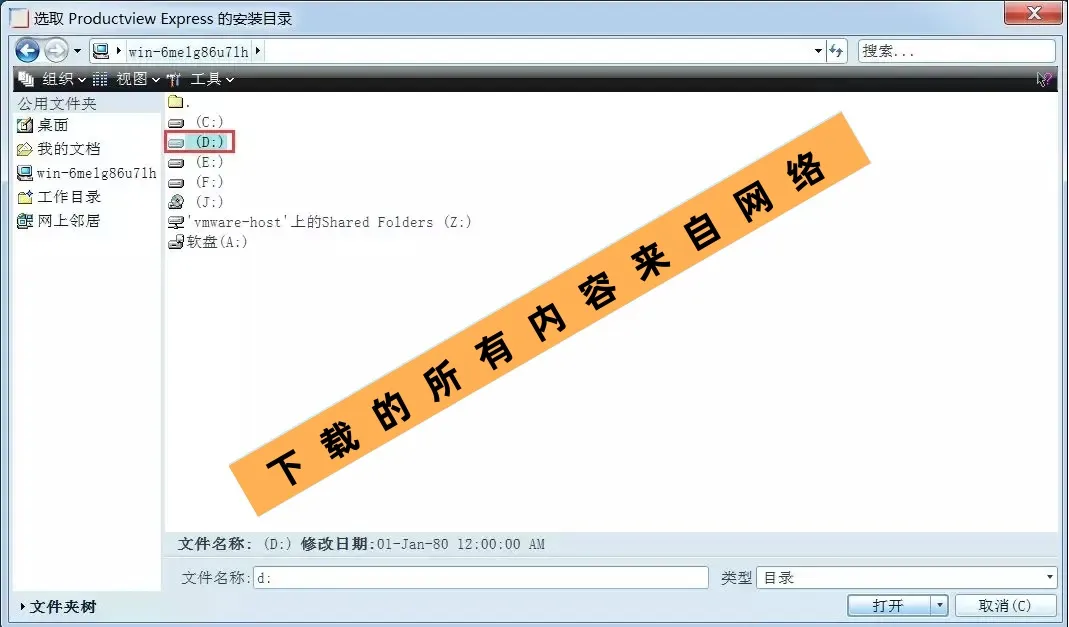1069x627 pixels.
Task: Click the network drive (Z:) icon
Action: click(x=176, y=222)
